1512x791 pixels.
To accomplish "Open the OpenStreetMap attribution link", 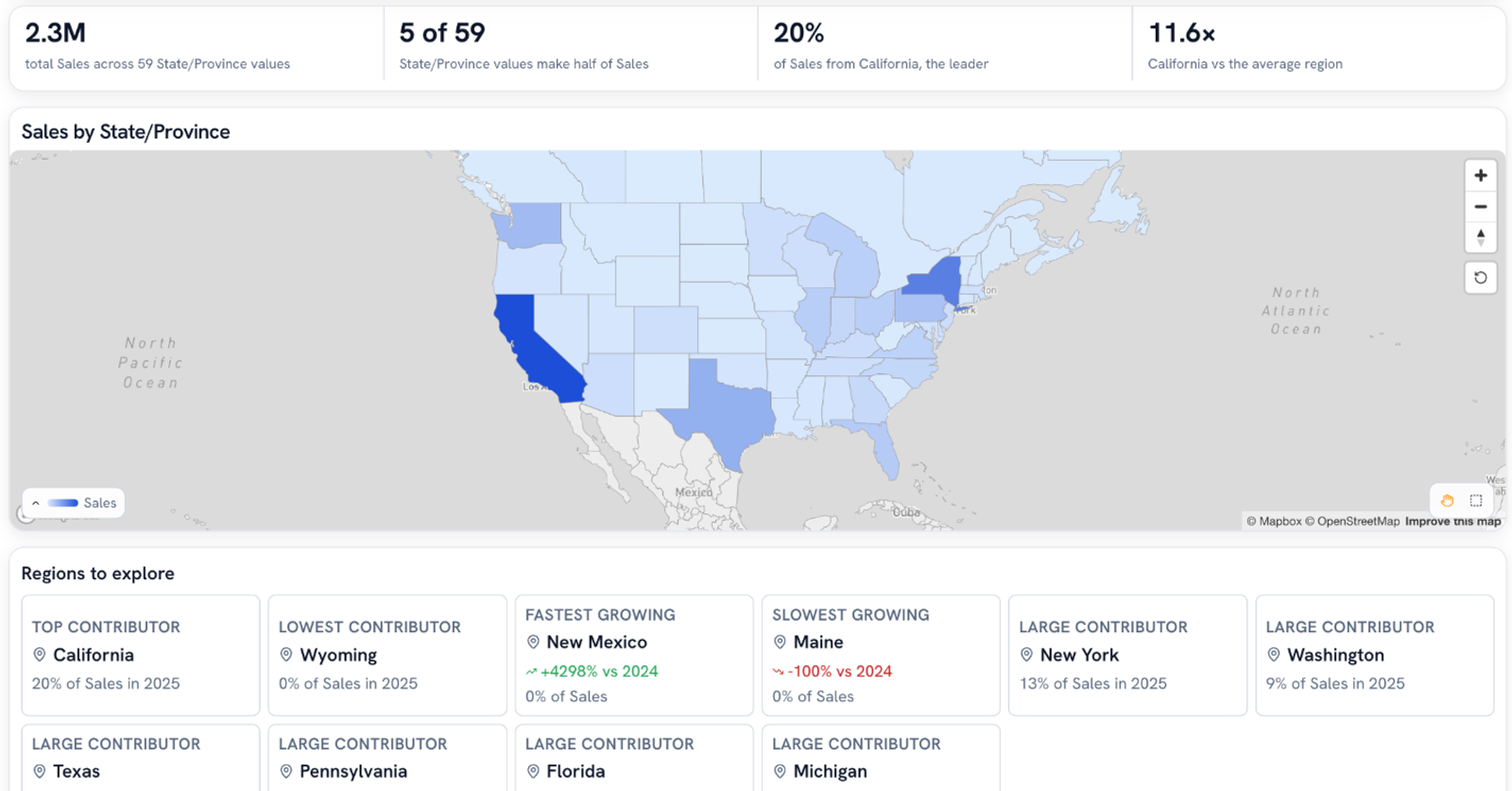I will coord(1352,522).
